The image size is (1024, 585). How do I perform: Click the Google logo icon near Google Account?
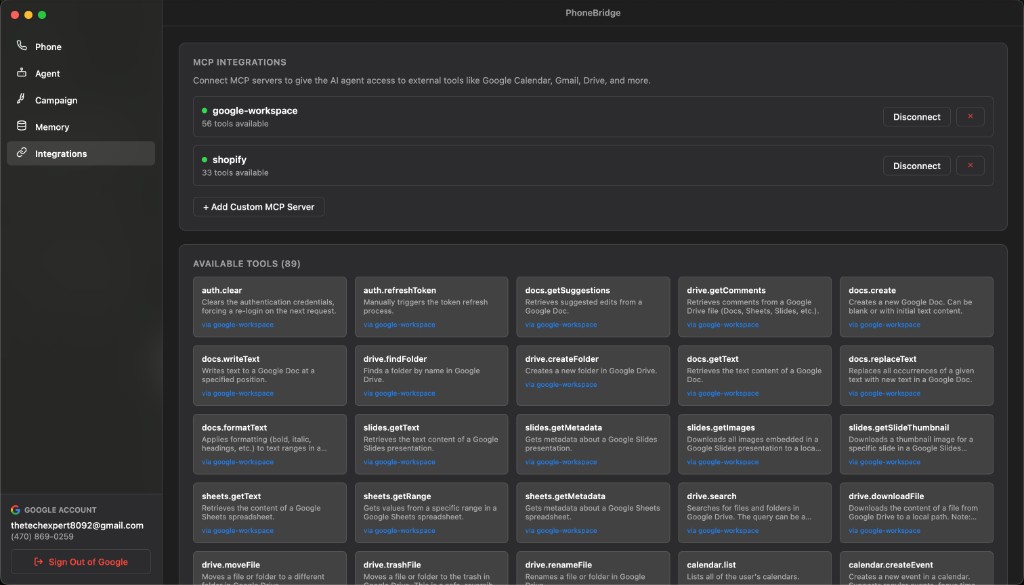pos(16,510)
